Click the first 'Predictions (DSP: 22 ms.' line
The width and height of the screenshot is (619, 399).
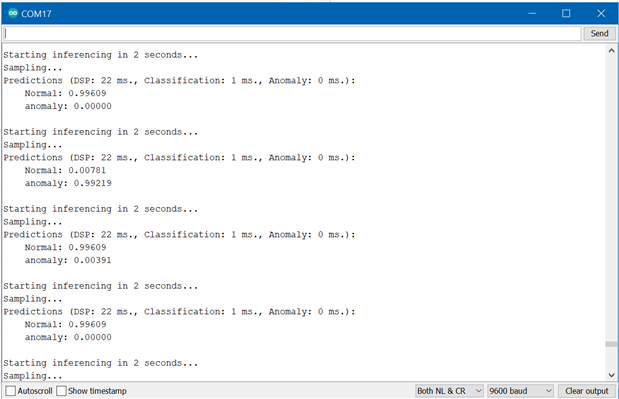[180, 81]
